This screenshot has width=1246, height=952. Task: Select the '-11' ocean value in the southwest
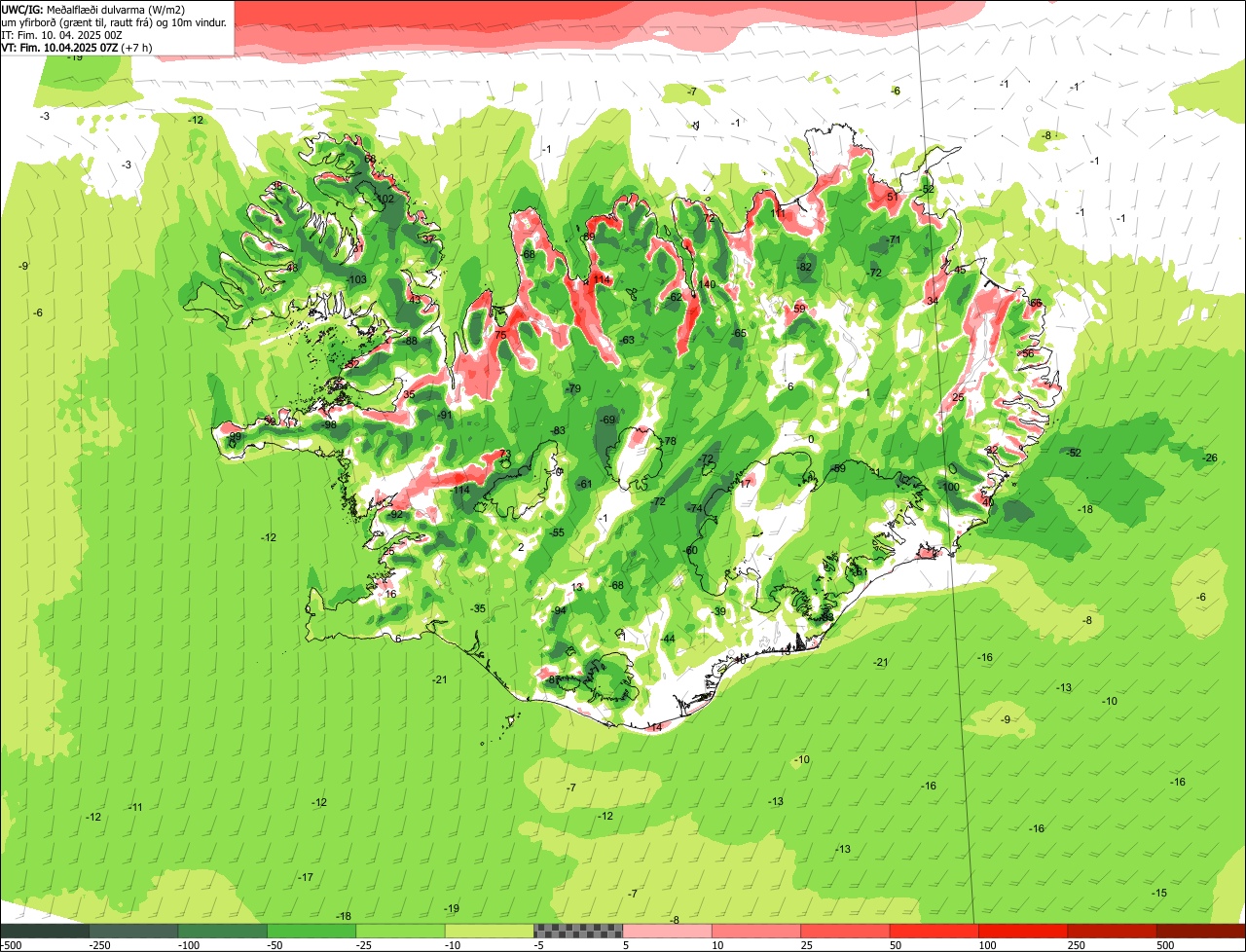[x=135, y=807]
